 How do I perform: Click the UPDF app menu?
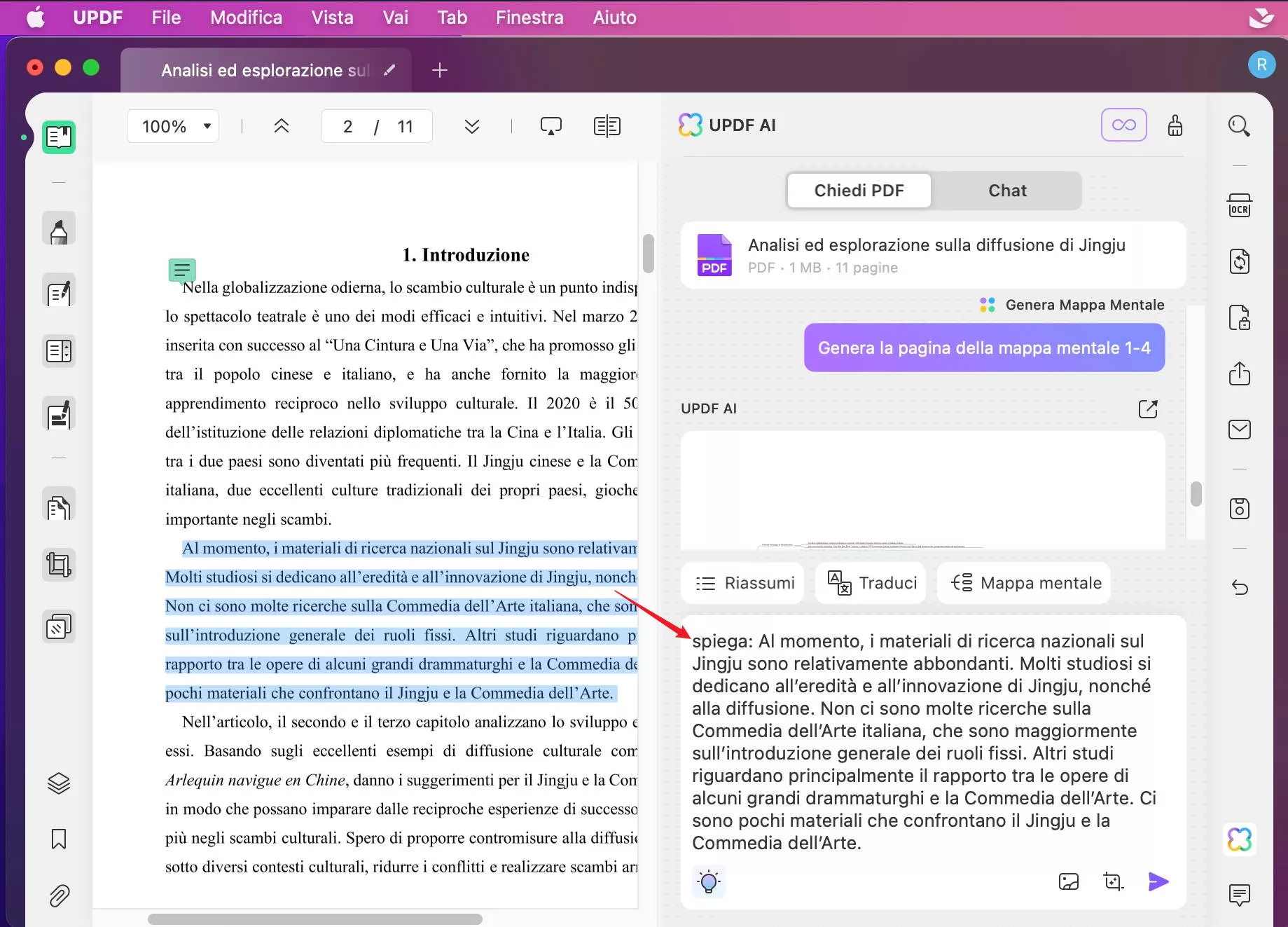click(97, 18)
